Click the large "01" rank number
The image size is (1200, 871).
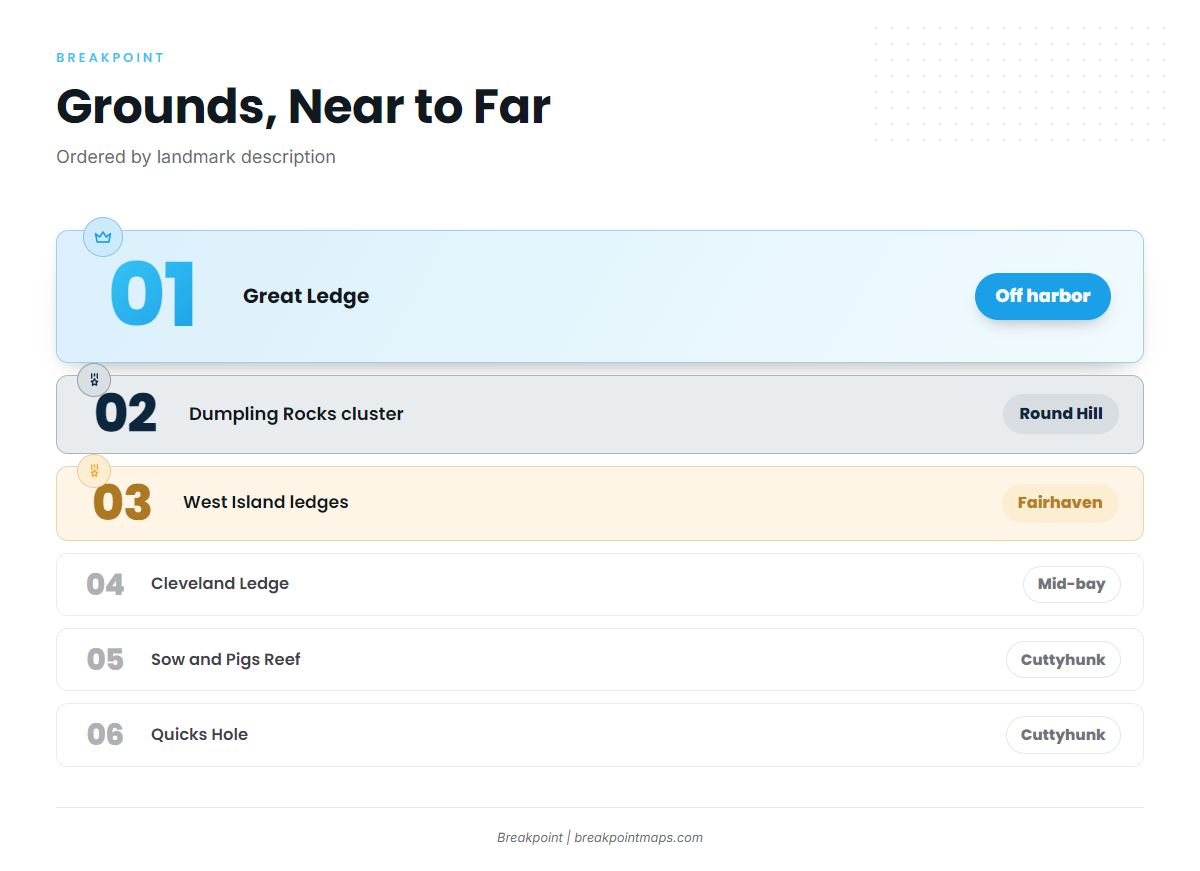(x=152, y=296)
